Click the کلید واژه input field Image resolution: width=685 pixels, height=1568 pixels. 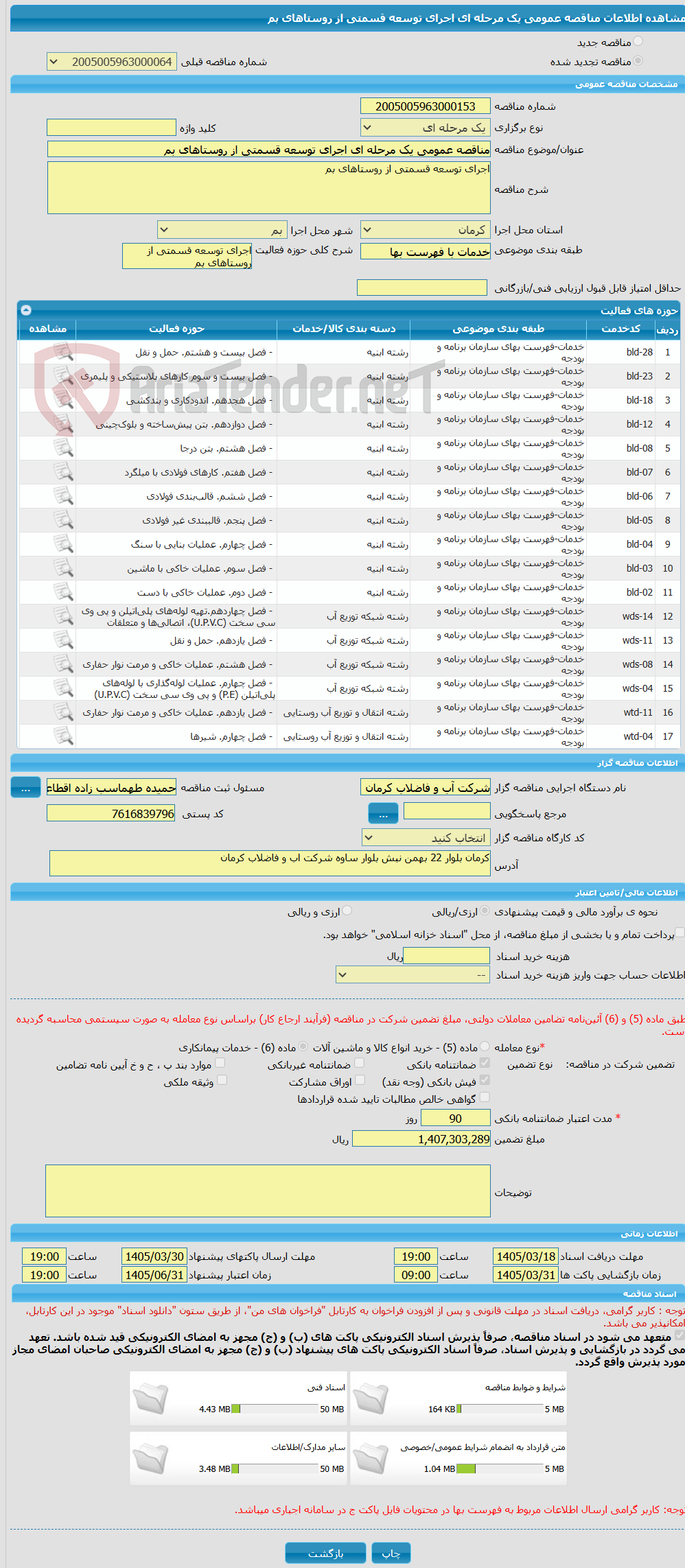[x=112, y=128]
